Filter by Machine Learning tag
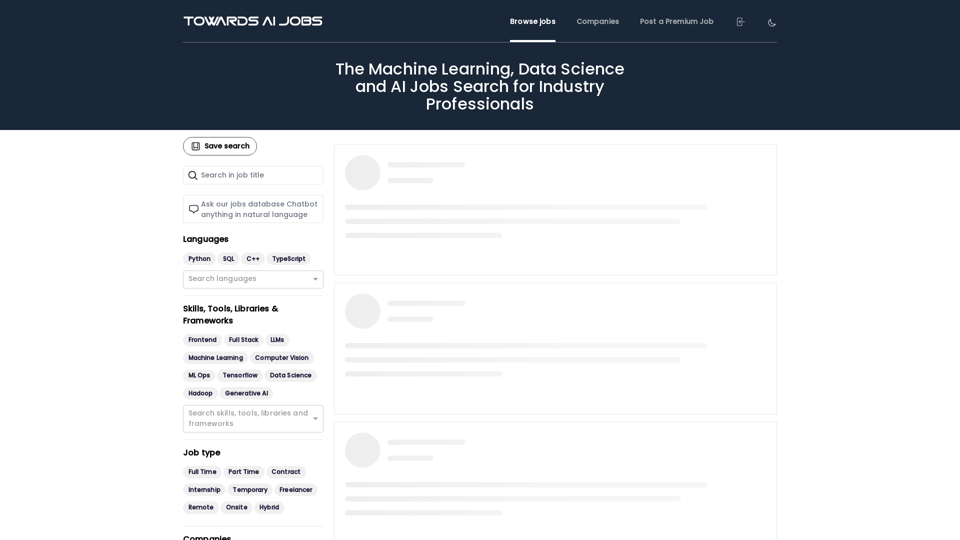Image resolution: width=960 pixels, height=540 pixels. coord(216,358)
